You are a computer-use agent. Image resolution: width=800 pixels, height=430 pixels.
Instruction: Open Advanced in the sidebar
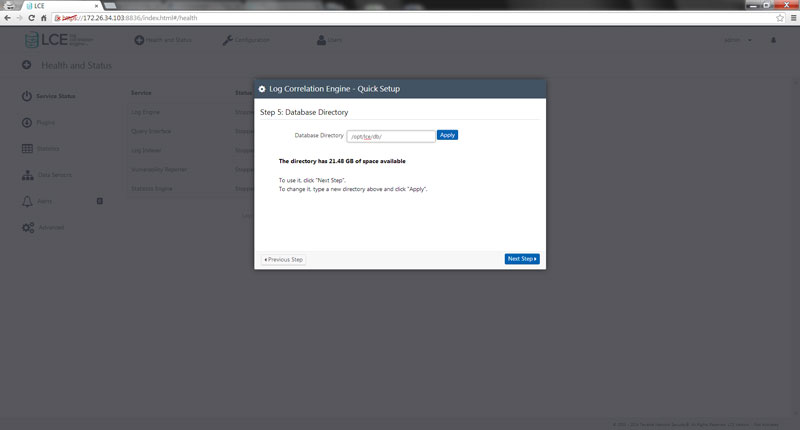click(x=43, y=227)
